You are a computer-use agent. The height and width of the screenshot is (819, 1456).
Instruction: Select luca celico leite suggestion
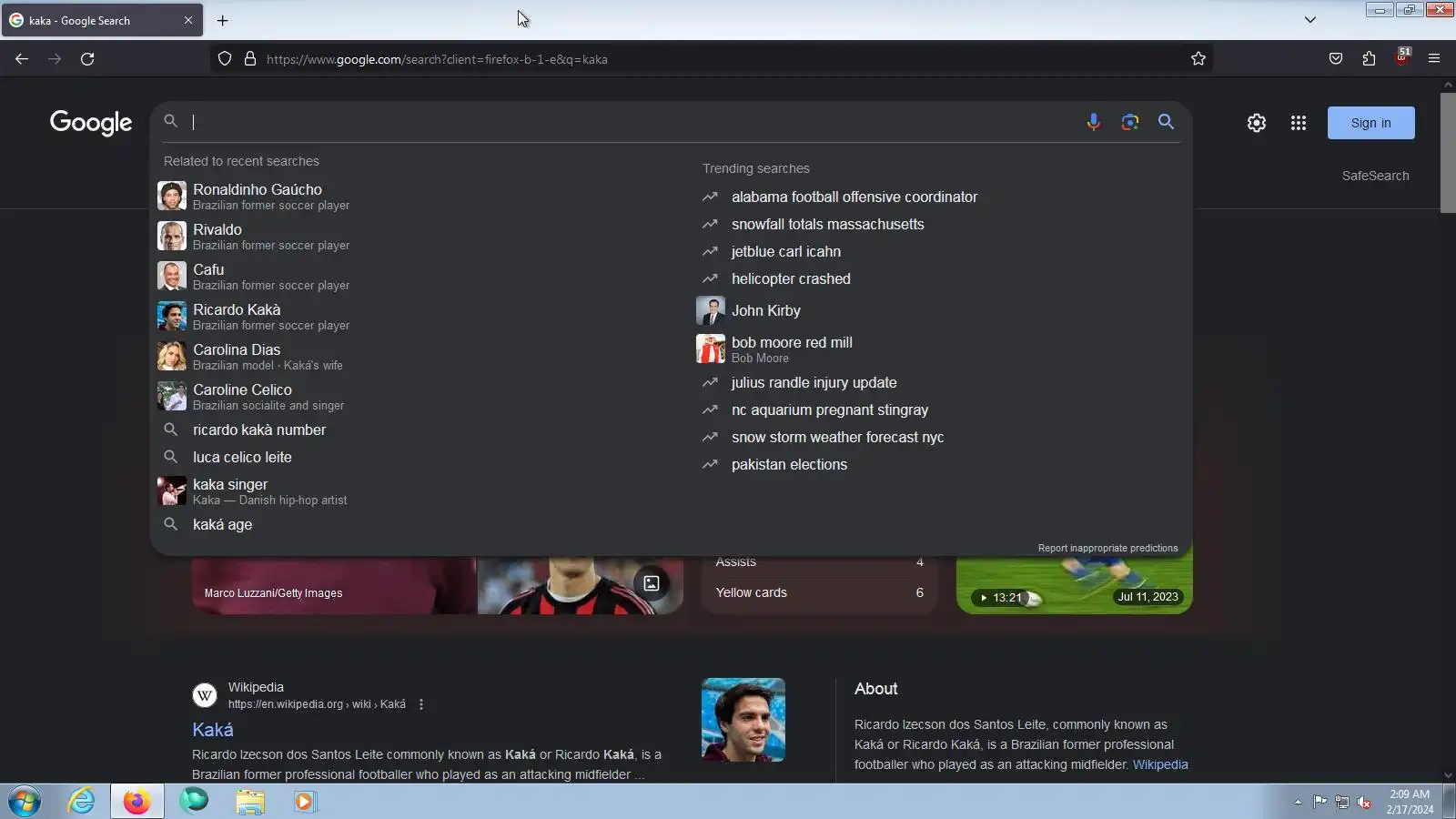pyautogui.click(x=419, y=457)
